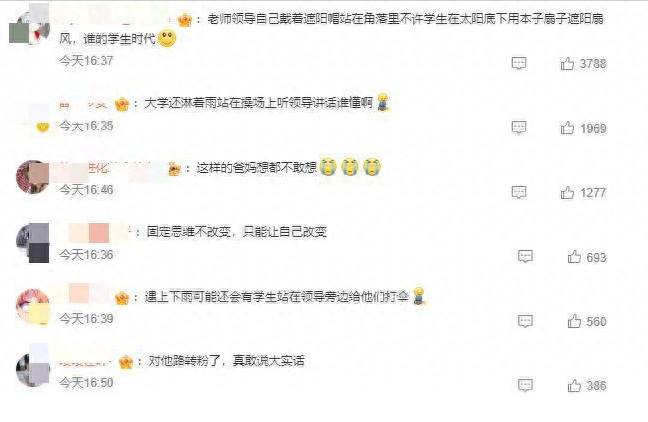Reply to the 16:50 comment

525,385
